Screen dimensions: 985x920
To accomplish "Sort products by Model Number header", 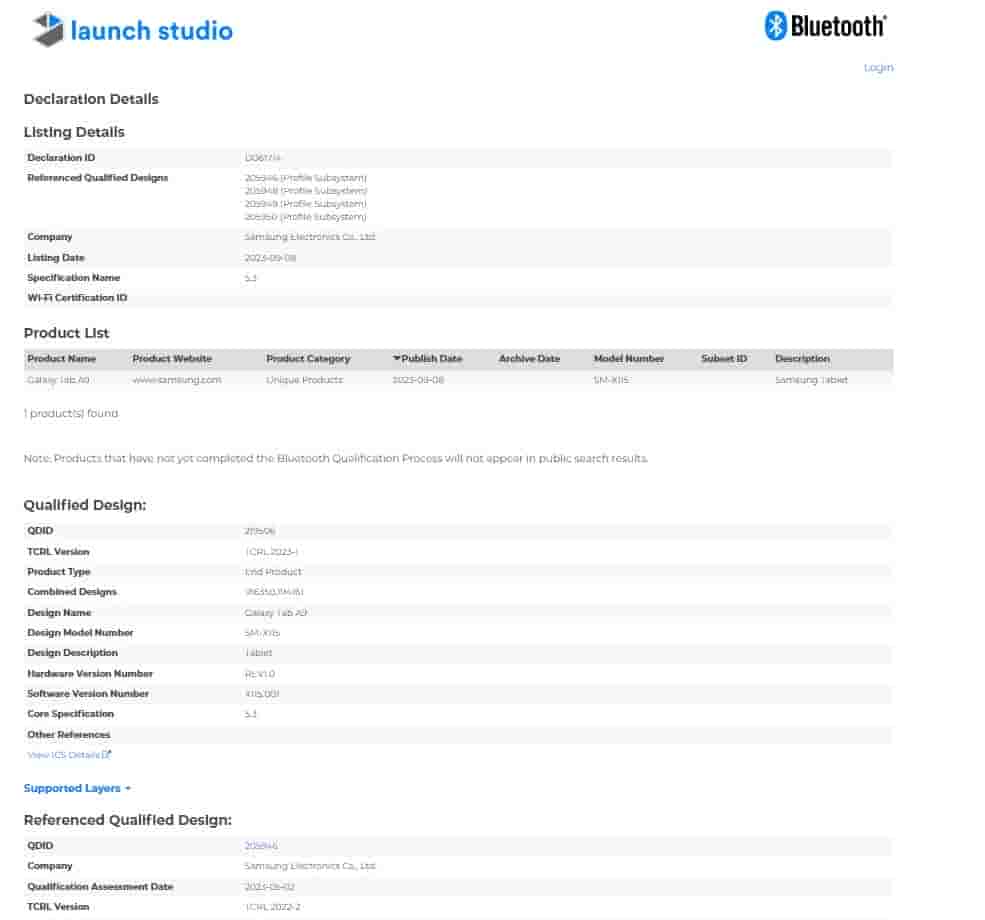I will [x=628, y=359].
